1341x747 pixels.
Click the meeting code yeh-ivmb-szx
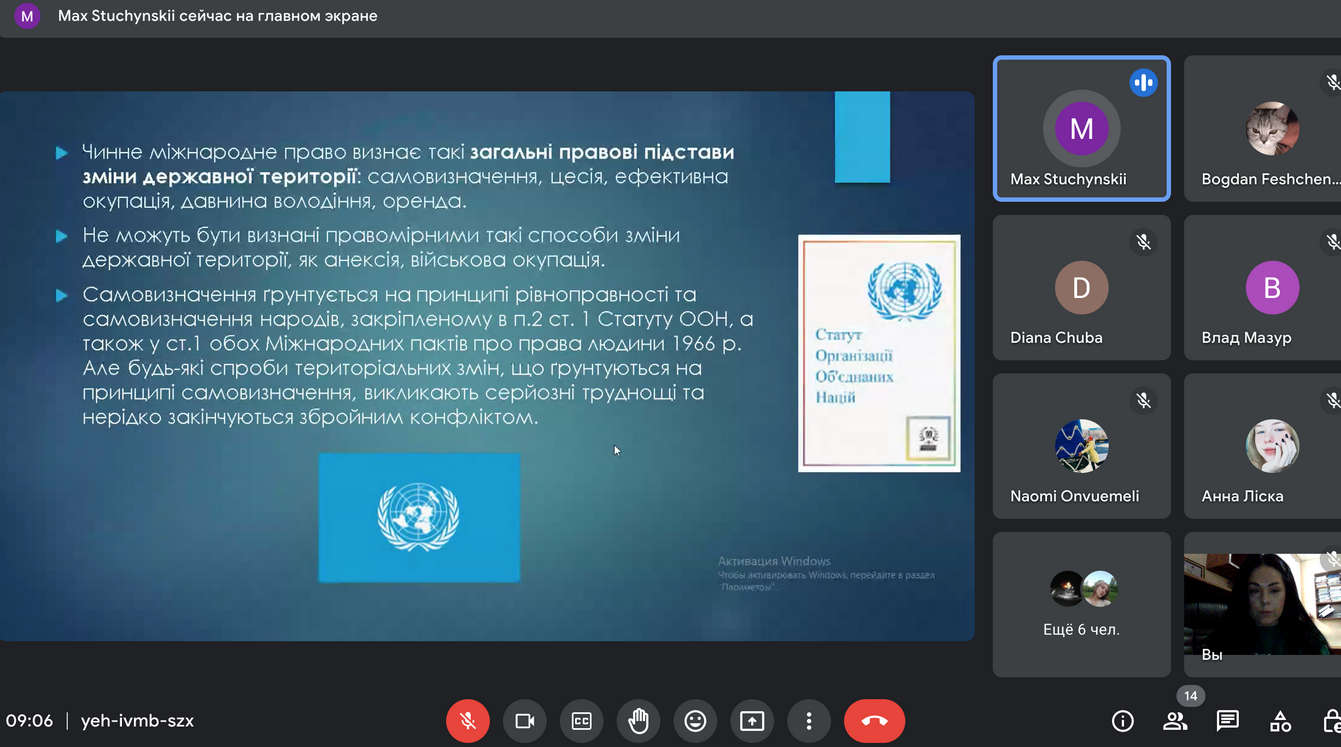tap(137, 721)
